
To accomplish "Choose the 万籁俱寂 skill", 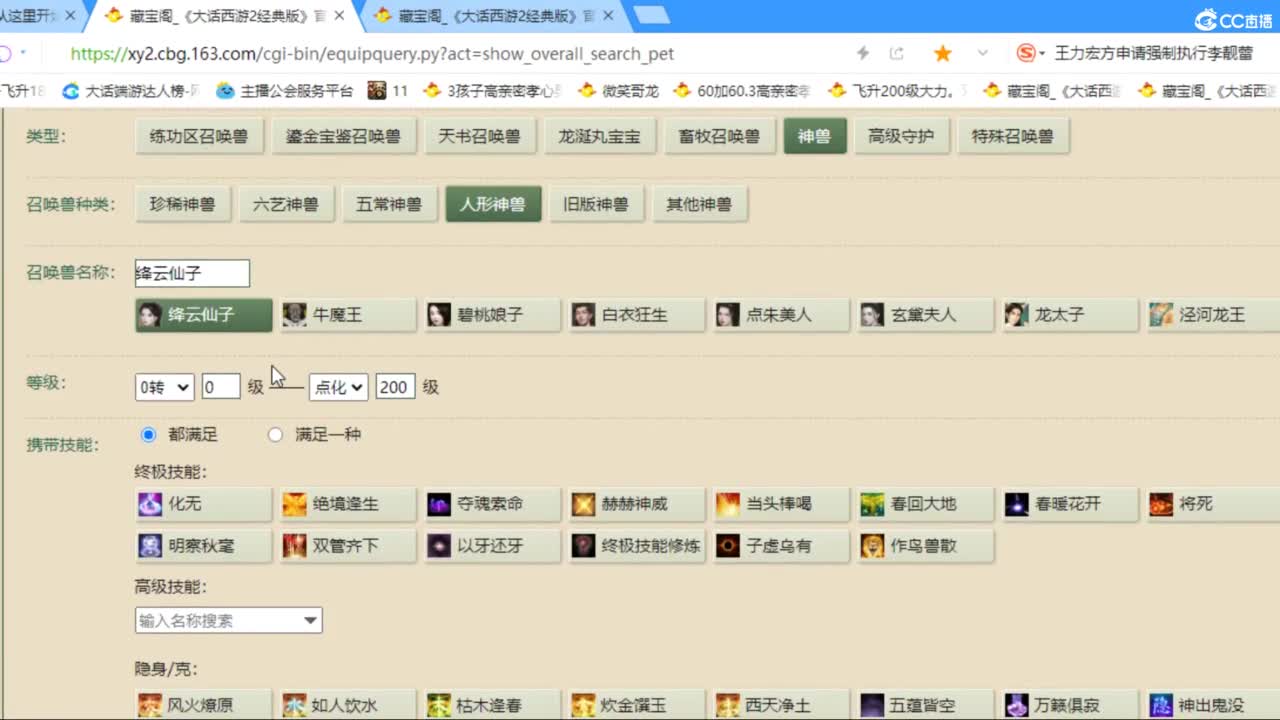I will click(x=1069, y=705).
